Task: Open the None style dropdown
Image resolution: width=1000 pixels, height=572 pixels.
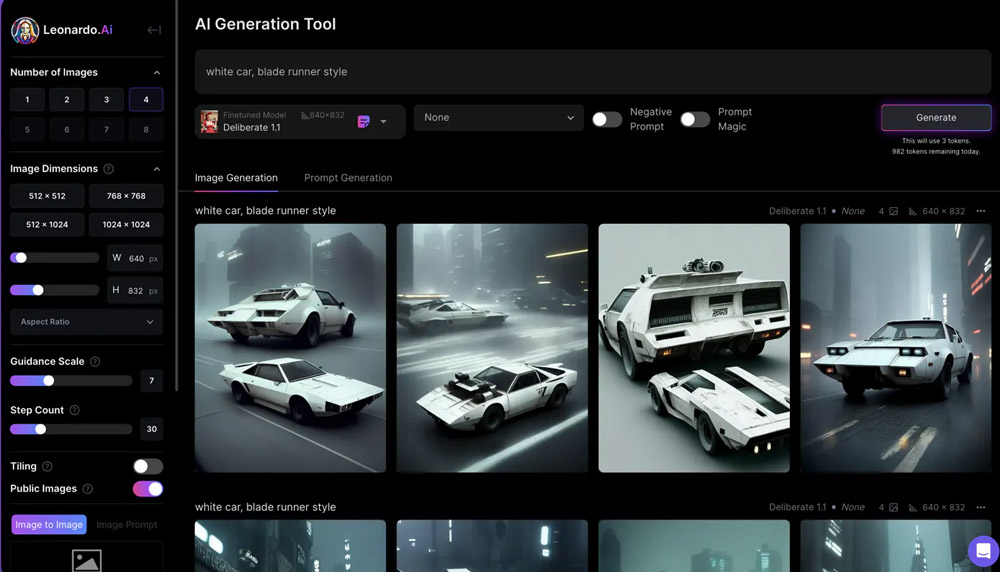Action: [x=499, y=118]
